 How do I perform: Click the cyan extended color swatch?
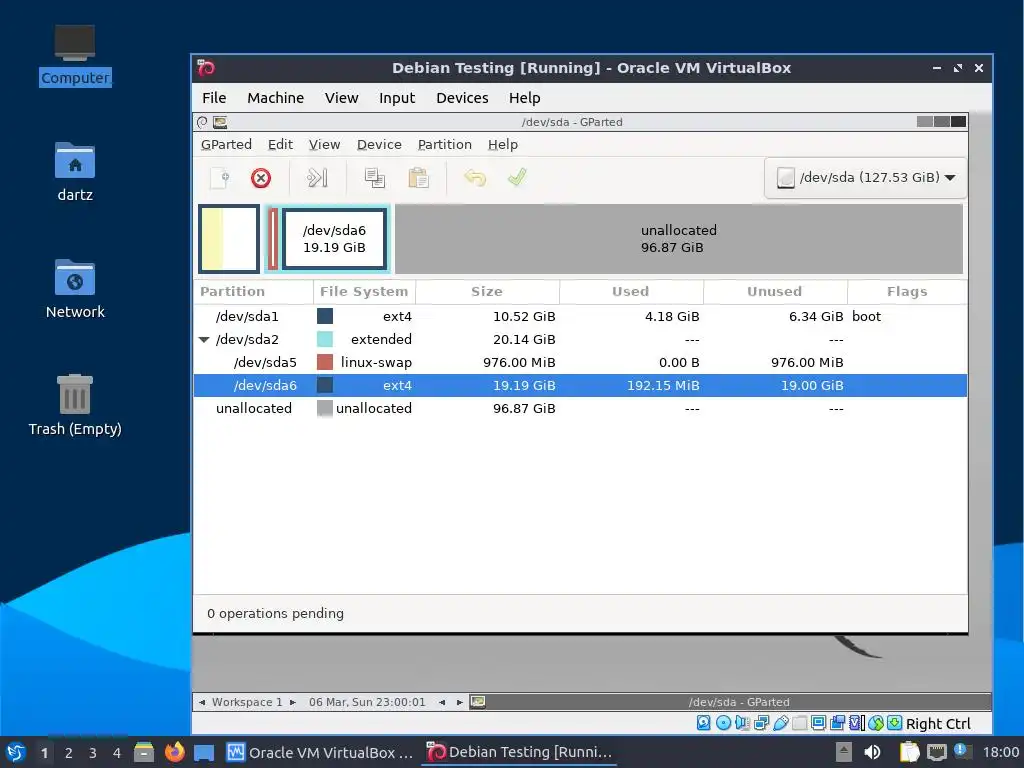coord(325,340)
